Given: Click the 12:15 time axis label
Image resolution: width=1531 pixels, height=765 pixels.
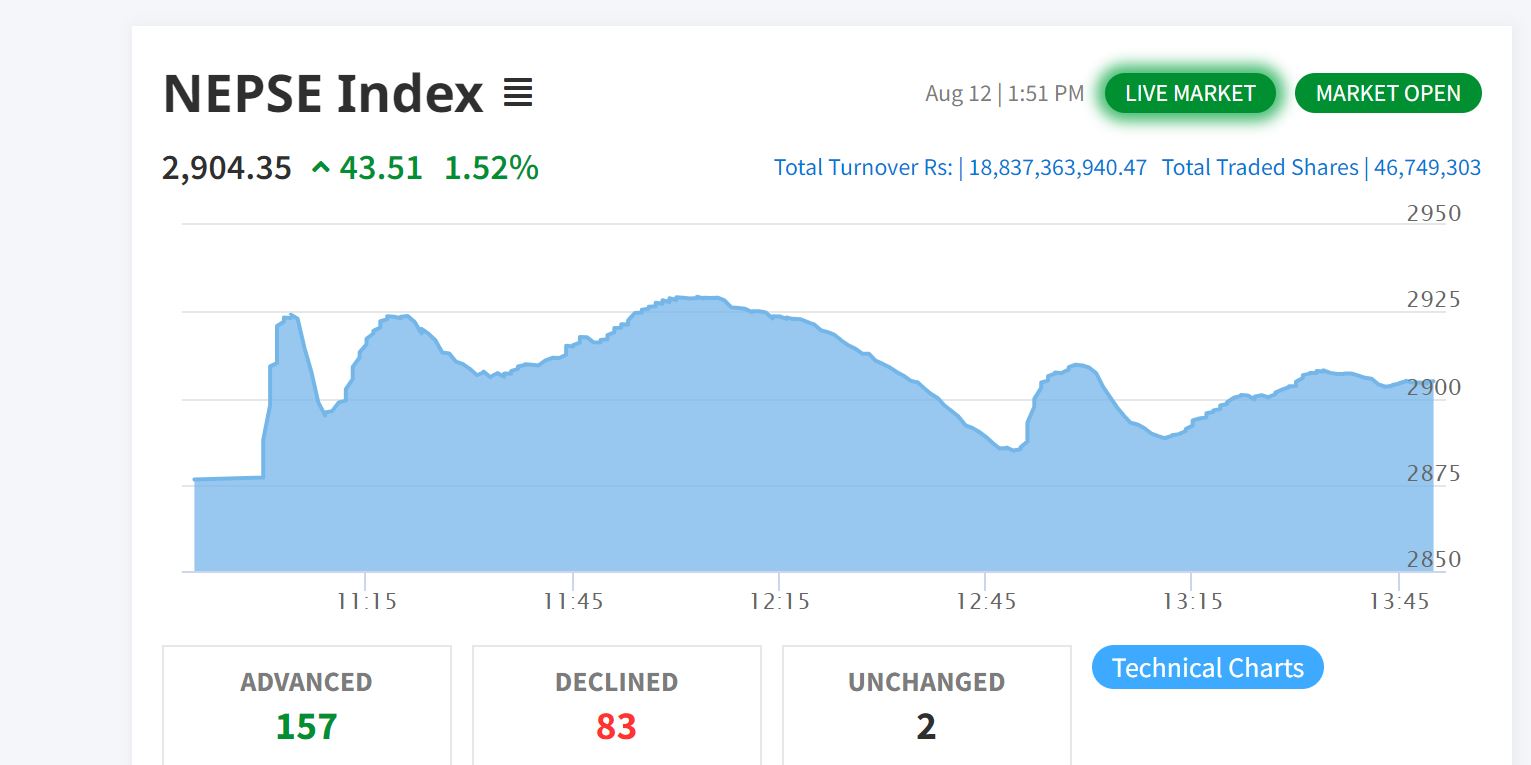Looking at the screenshot, I should [x=780, y=601].
